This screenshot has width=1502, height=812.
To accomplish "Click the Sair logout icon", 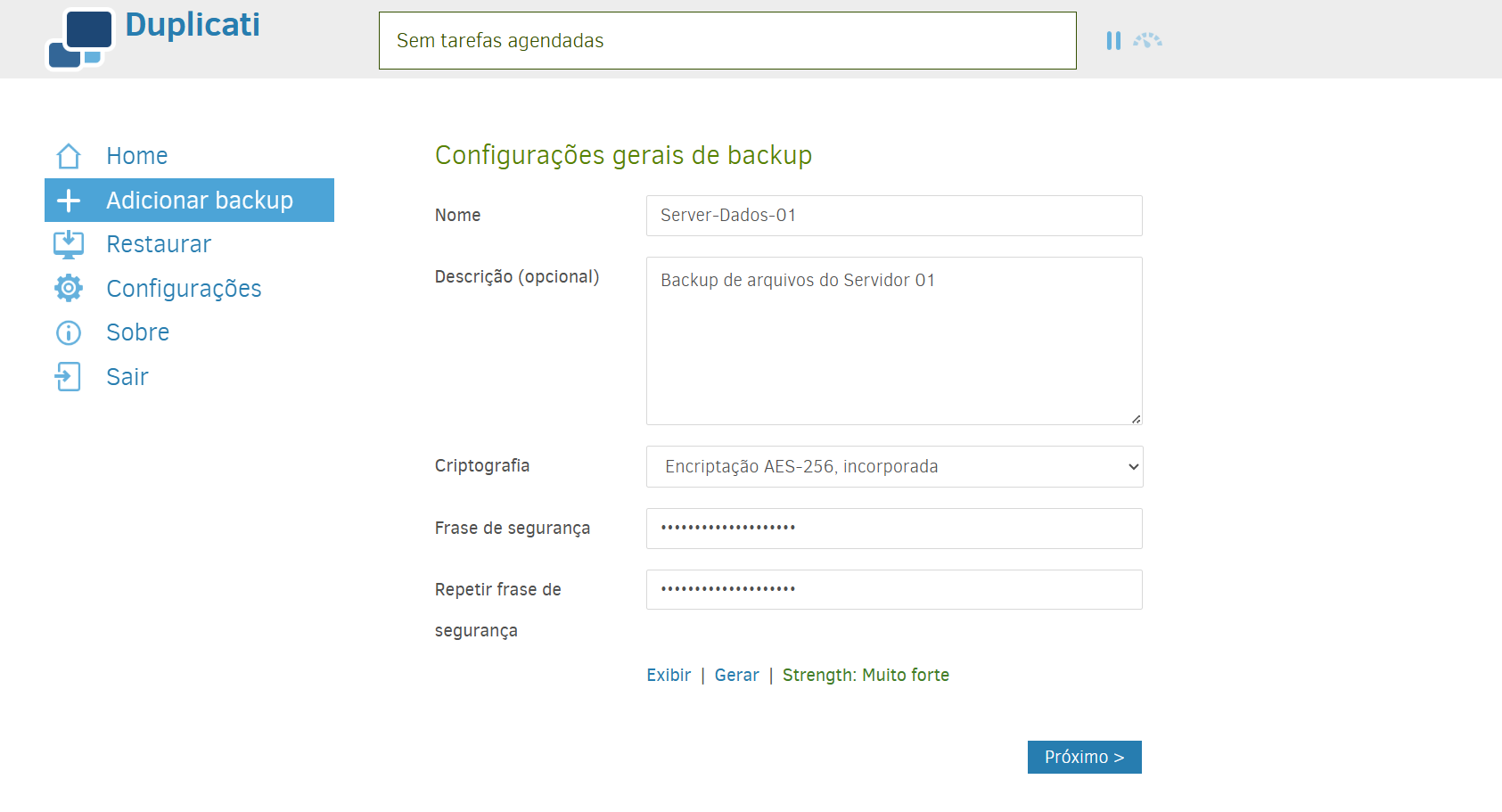I will click(69, 376).
